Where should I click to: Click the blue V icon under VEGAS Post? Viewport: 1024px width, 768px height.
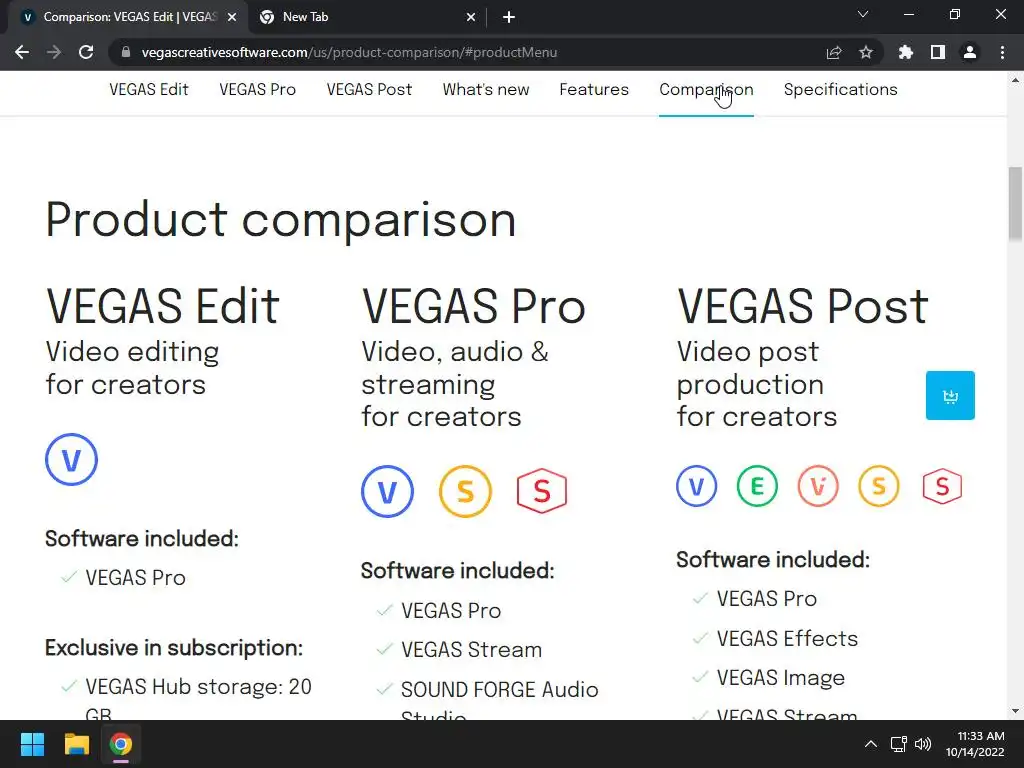point(696,486)
